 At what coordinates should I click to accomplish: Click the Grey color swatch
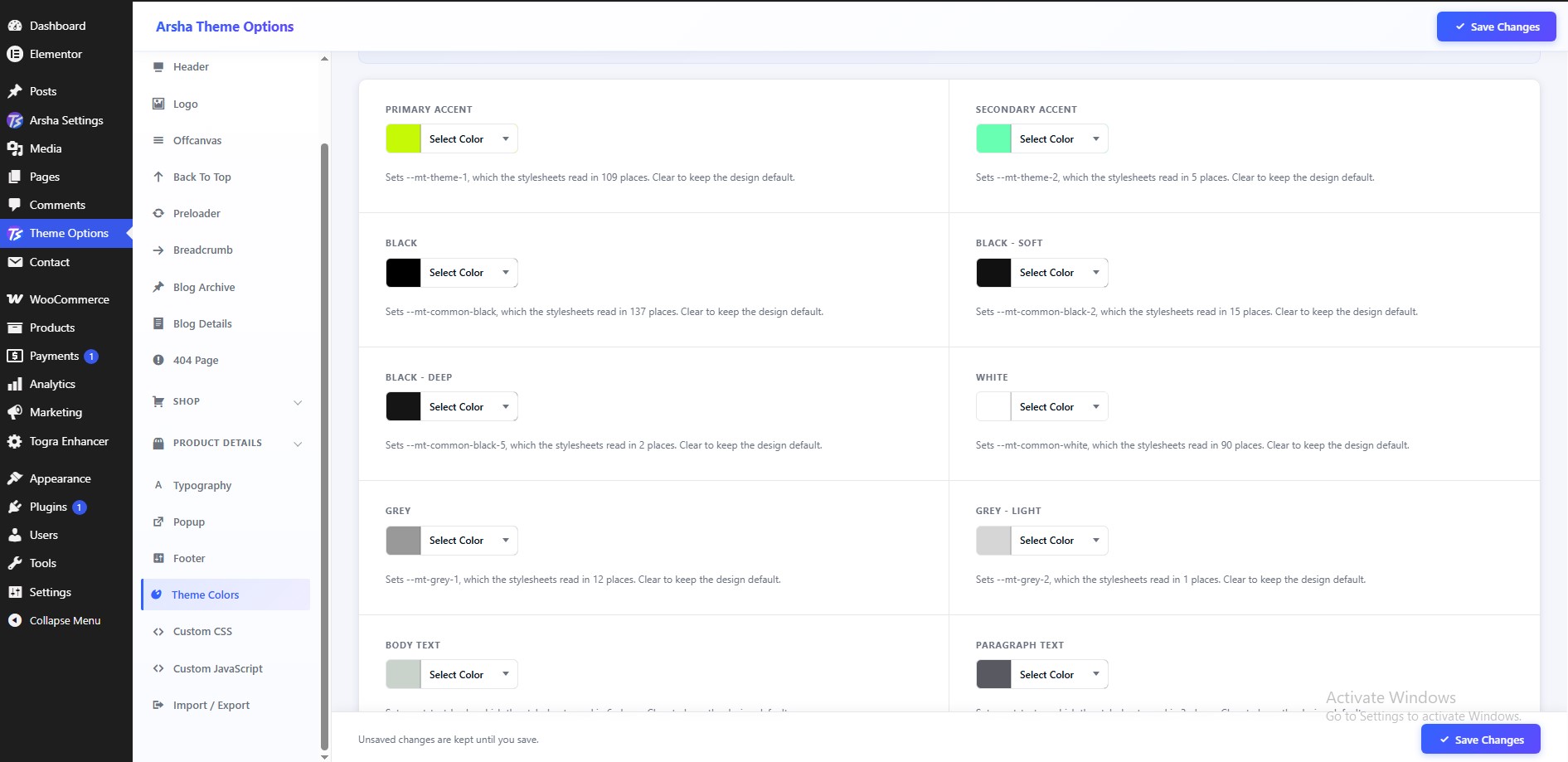pyautogui.click(x=404, y=541)
